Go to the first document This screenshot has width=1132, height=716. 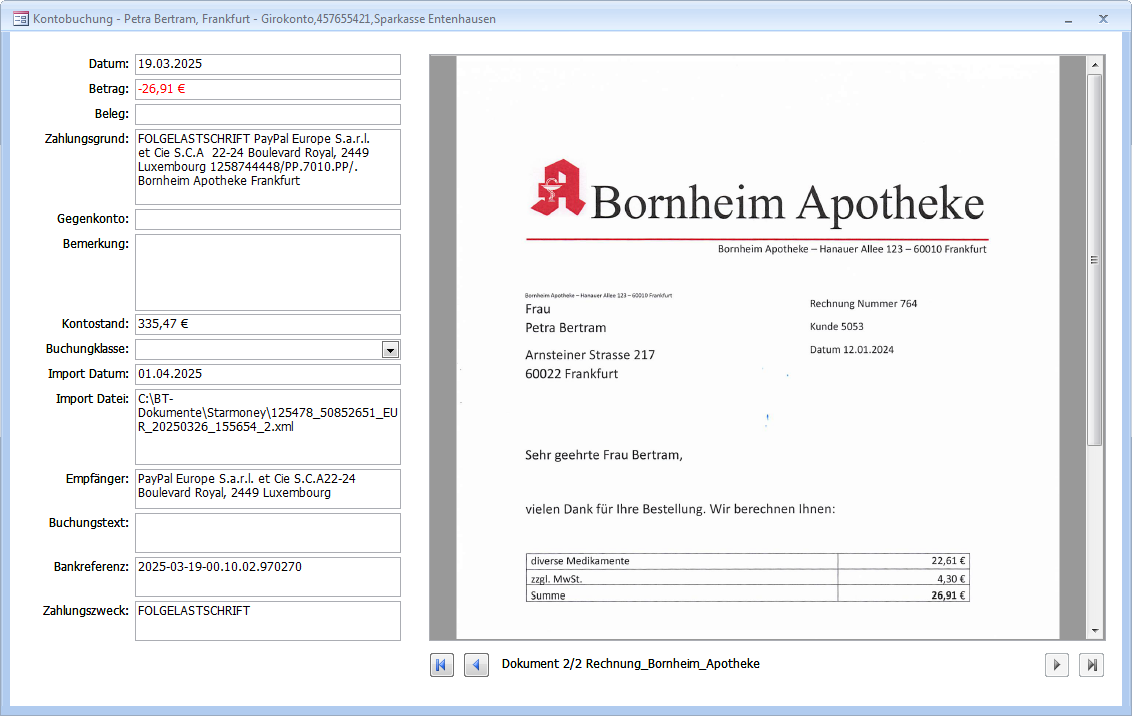442,665
